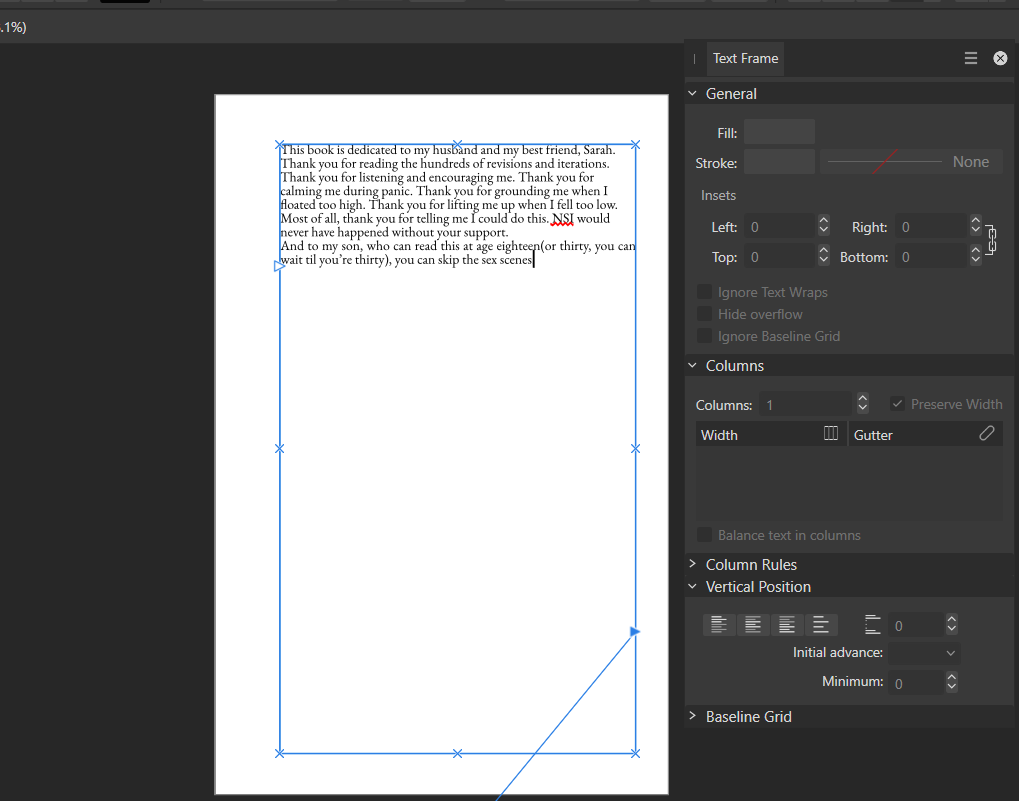Select the justify vertical alignment icon
This screenshot has height=801, width=1019.
tap(821, 624)
